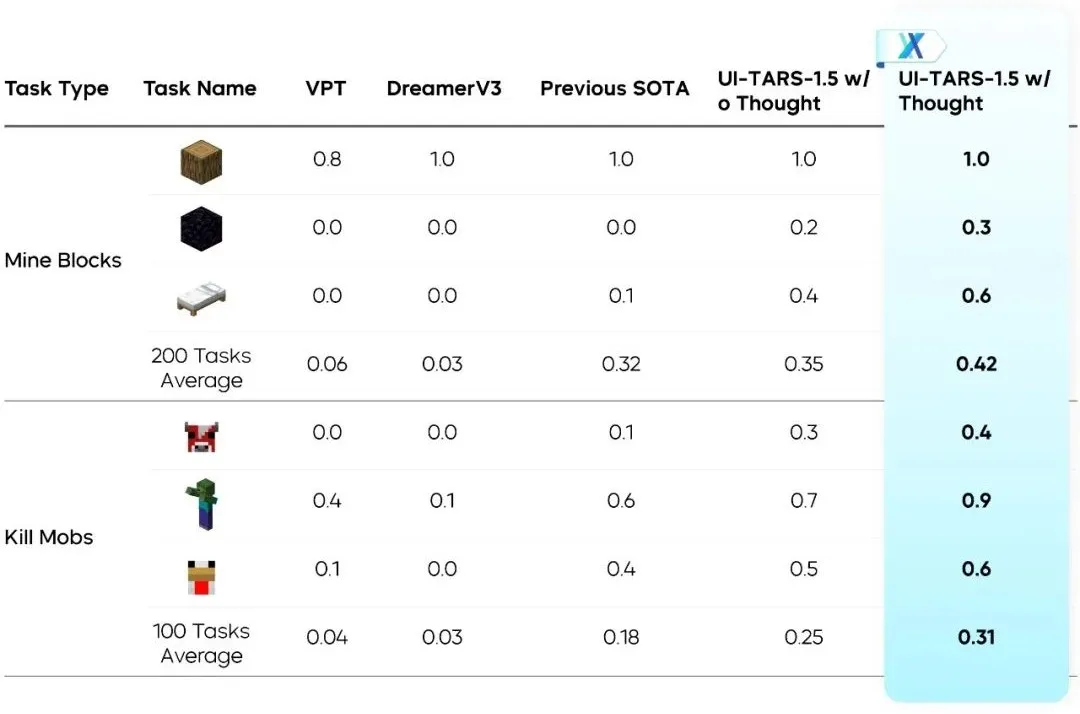Select the Kill Mobs task type label
Image resolution: width=1080 pixels, height=714 pixels.
pos(48,537)
